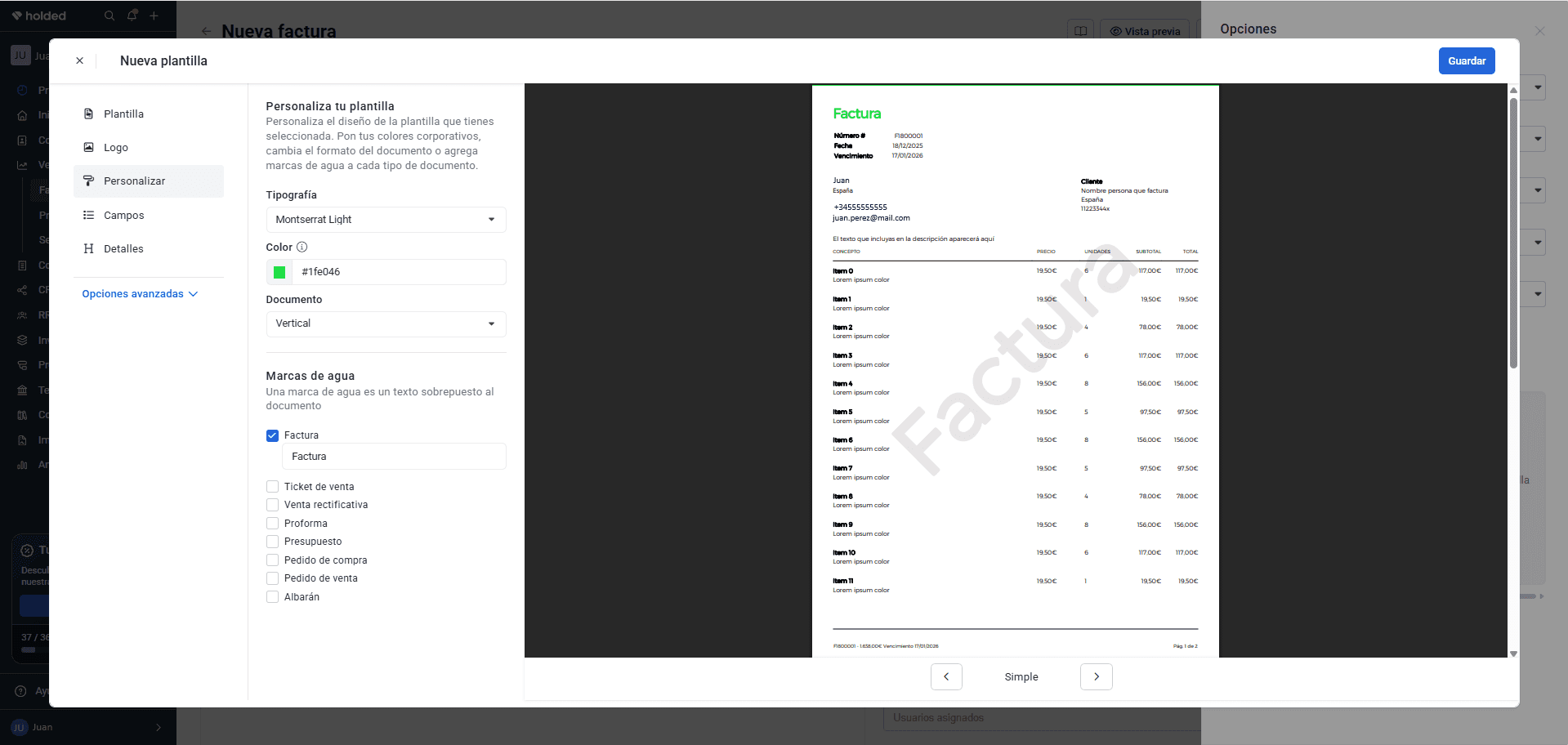Click the Color info icon

click(302, 247)
